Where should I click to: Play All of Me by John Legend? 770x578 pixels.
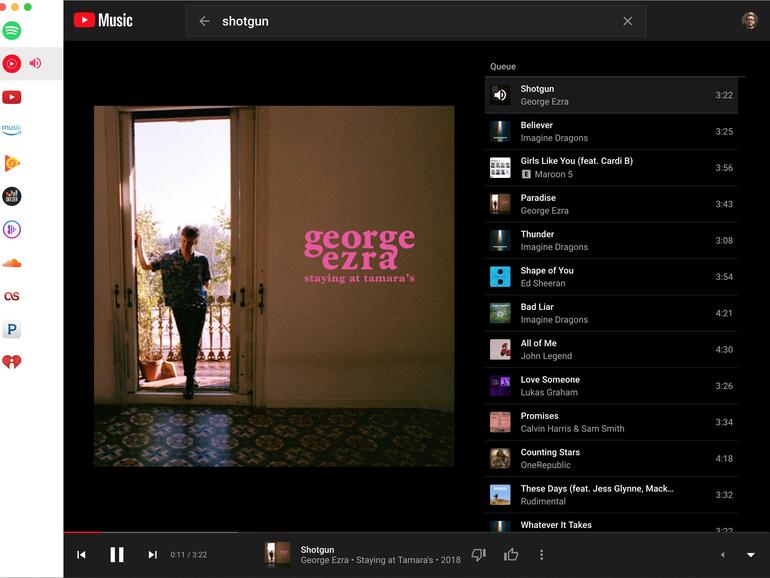point(611,350)
